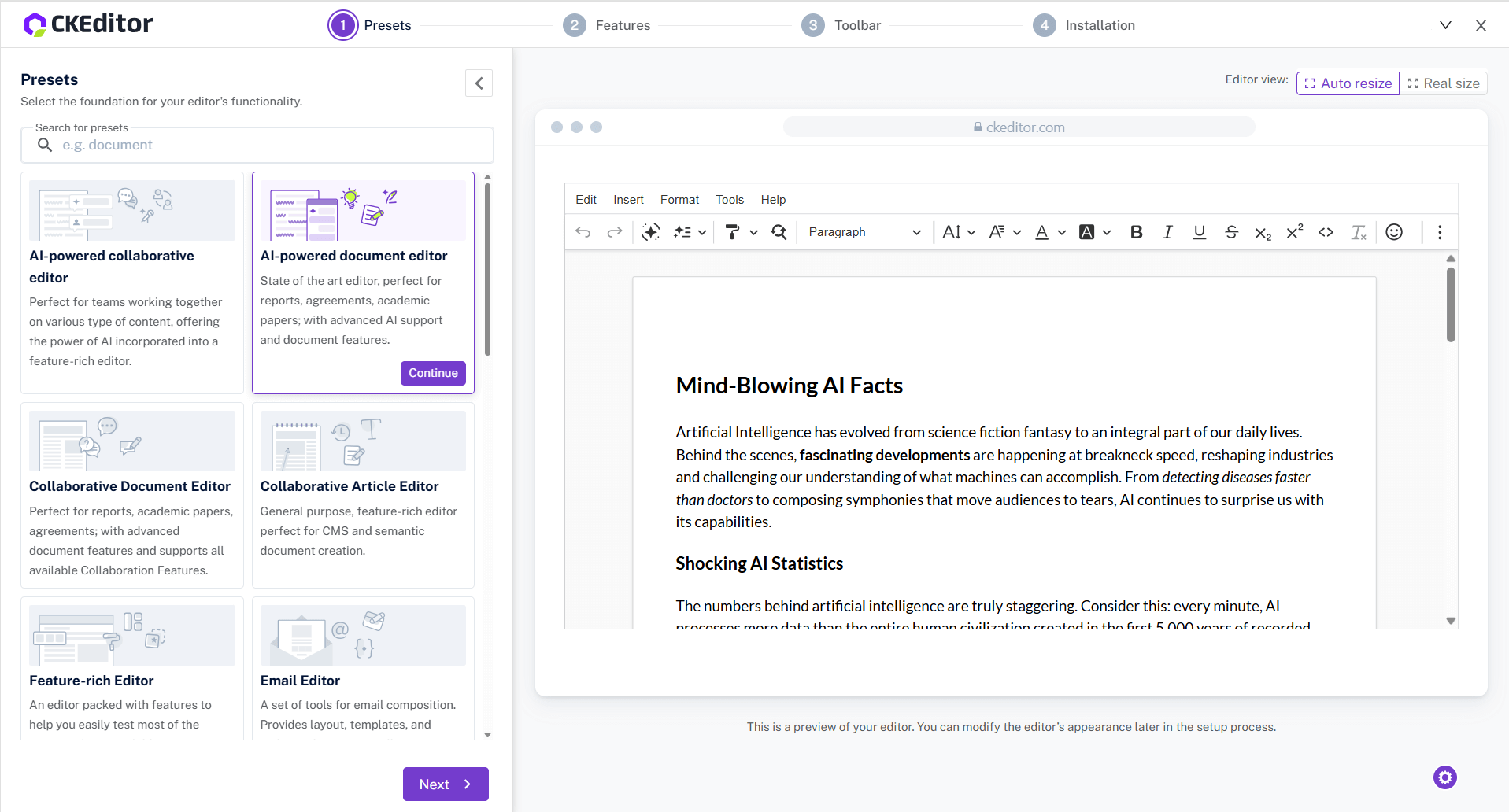
Task: Open Find and replace tool
Action: (779, 232)
